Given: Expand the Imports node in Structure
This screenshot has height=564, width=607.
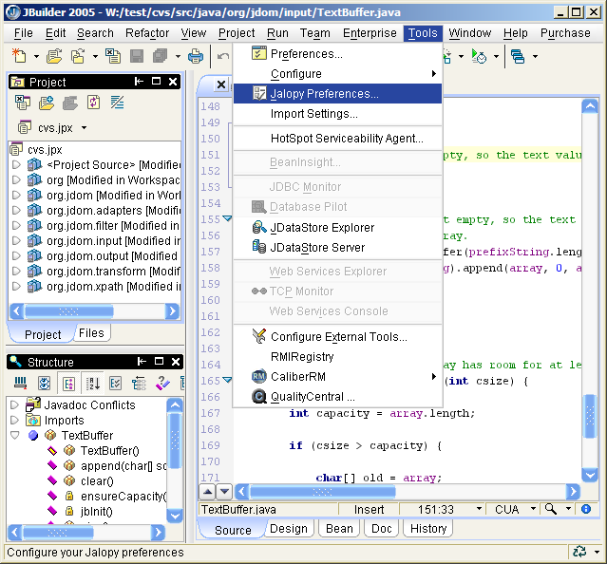Looking at the screenshot, I should tap(14, 420).
